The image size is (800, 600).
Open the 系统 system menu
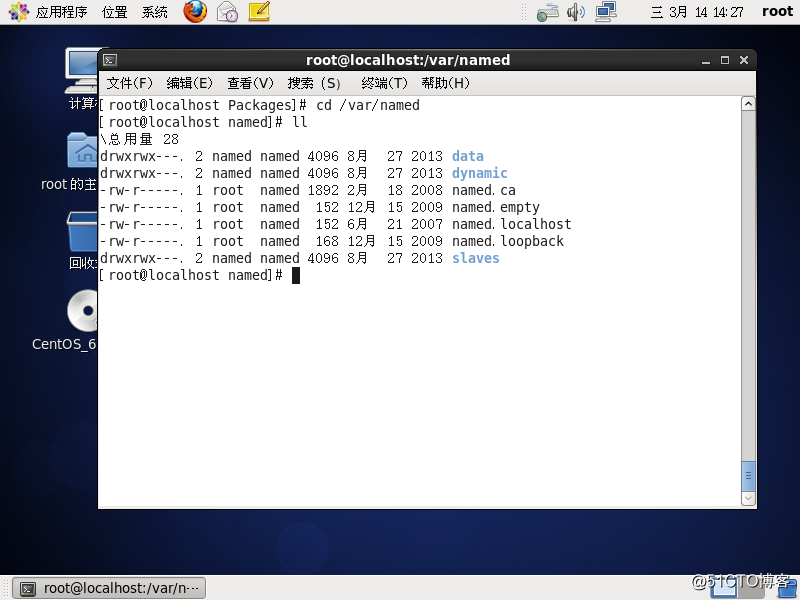pyautogui.click(x=155, y=12)
